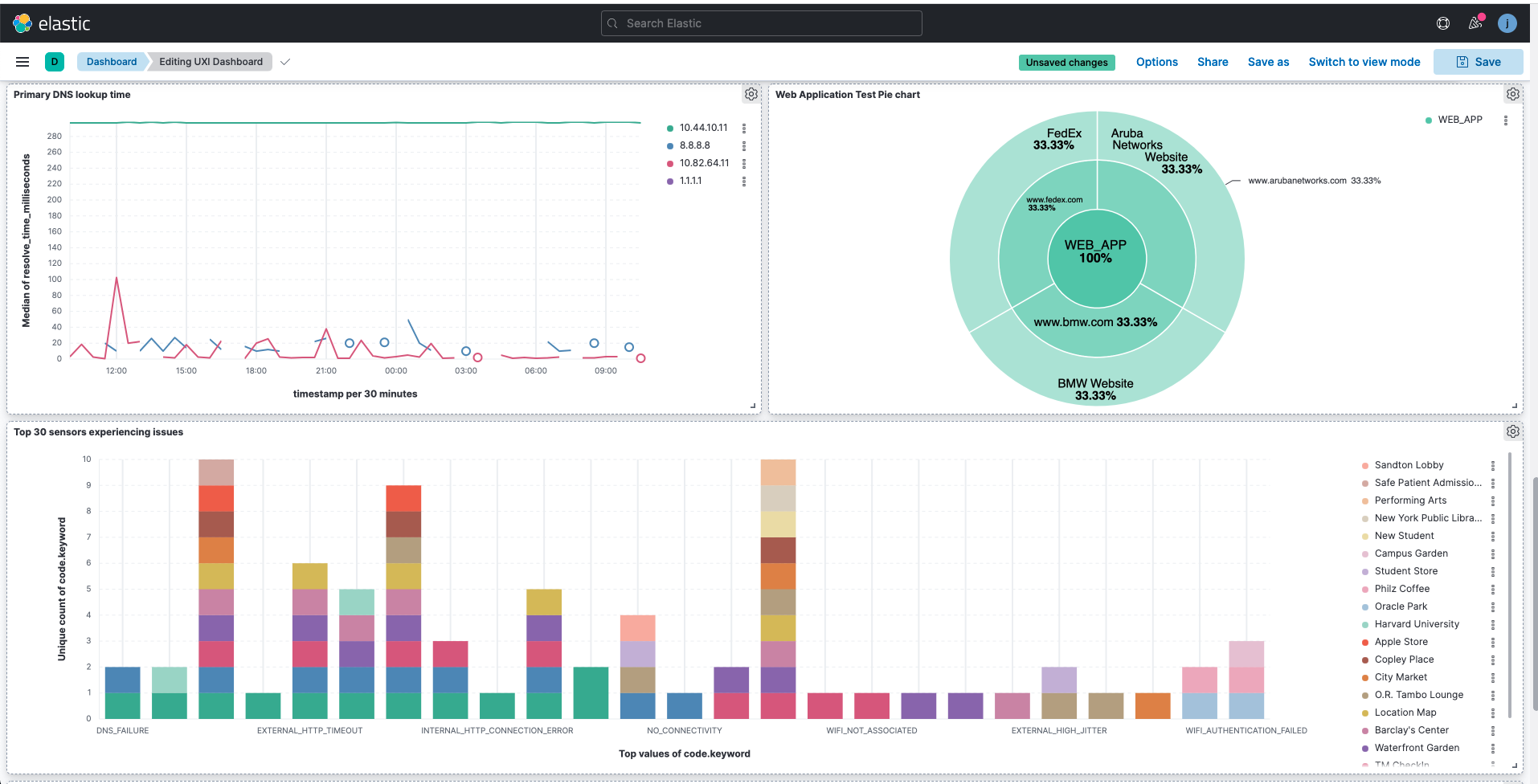Screen dimensions: 1538x784
Task: Expand options dots for WEB_APP legend
Action: click(1506, 120)
